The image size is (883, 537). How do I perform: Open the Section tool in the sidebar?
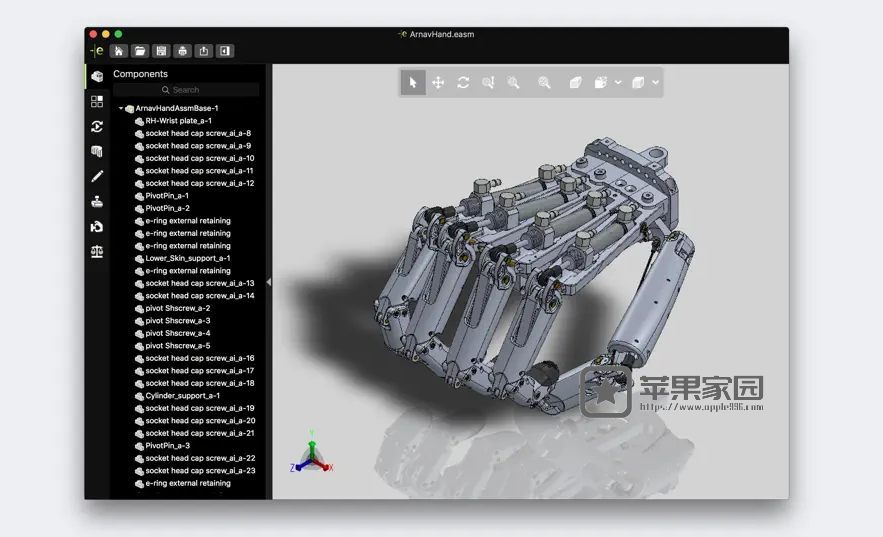(97, 151)
